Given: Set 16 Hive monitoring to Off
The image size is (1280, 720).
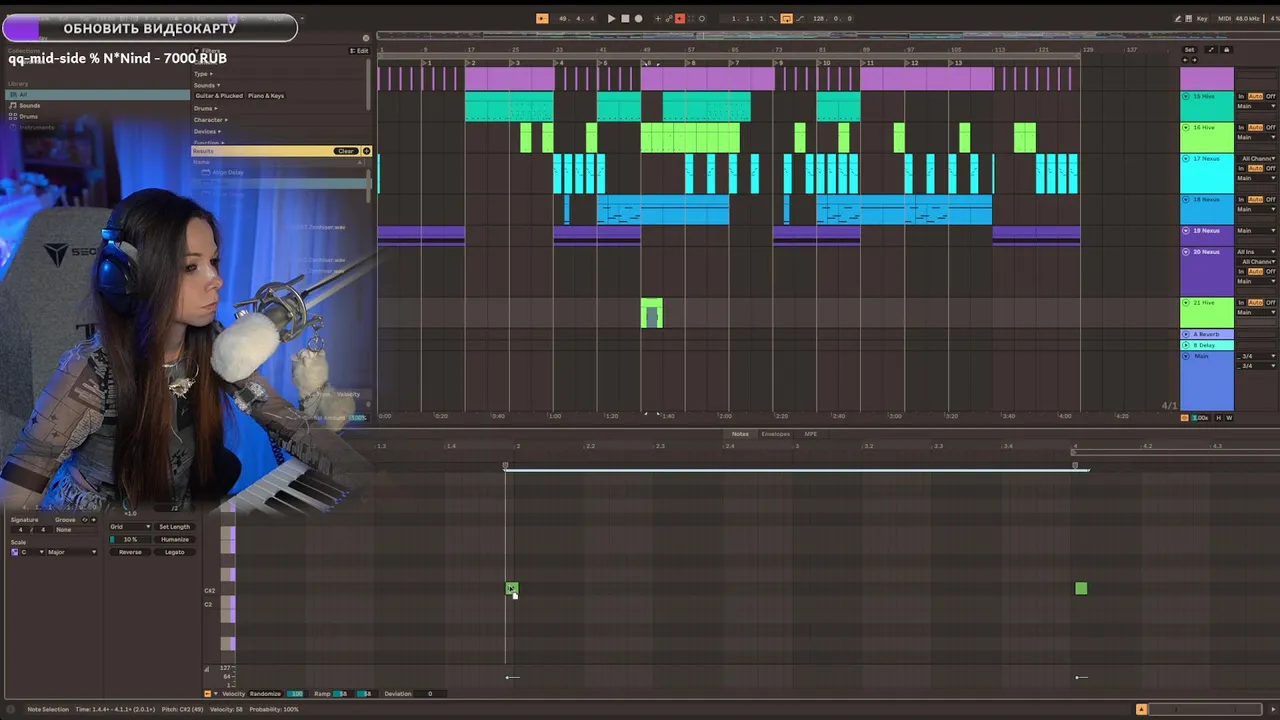Looking at the screenshot, I should click(x=1271, y=127).
